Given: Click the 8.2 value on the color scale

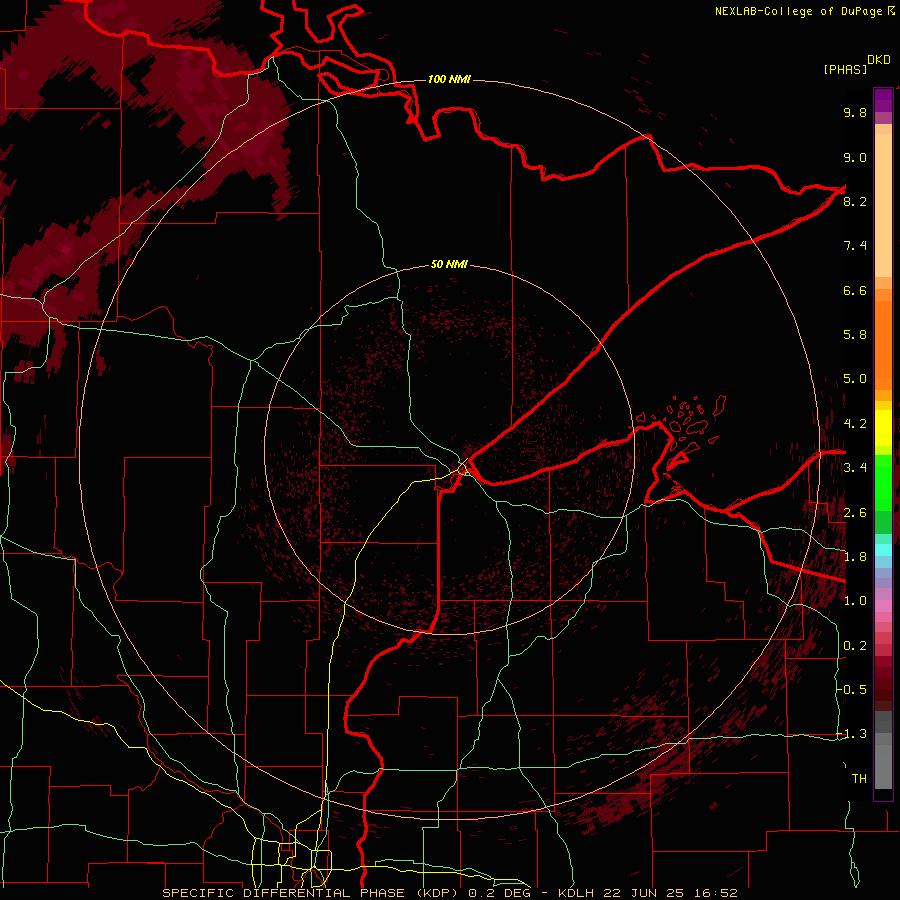Looking at the screenshot, I should click(855, 201).
